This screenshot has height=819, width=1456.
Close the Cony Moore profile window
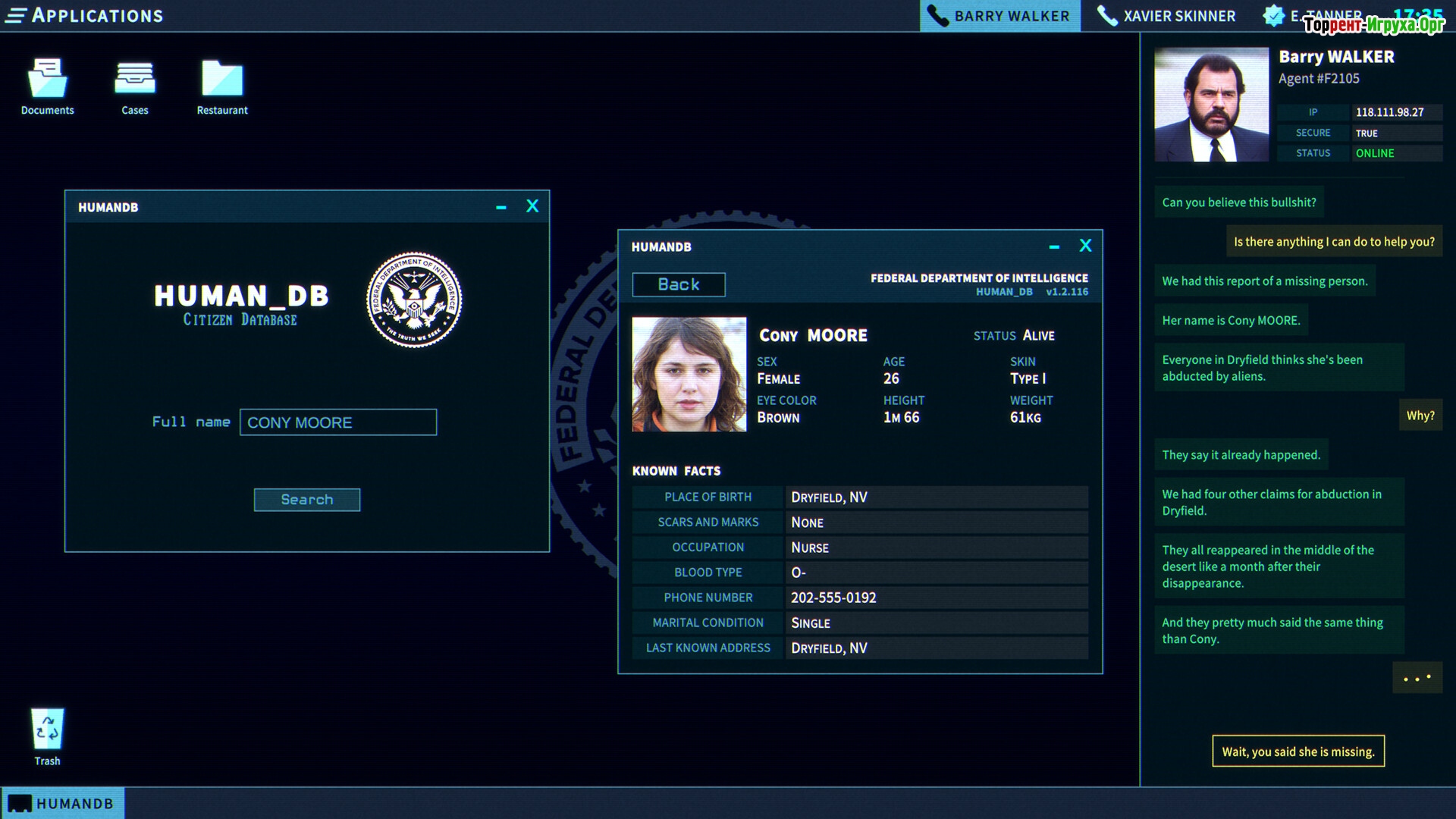(x=1085, y=246)
